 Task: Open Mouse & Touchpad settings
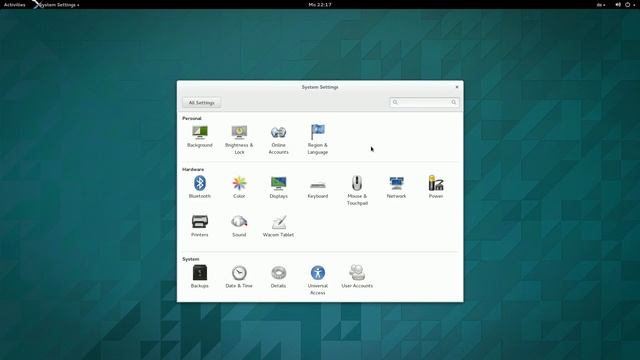pyautogui.click(x=357, y=190)
